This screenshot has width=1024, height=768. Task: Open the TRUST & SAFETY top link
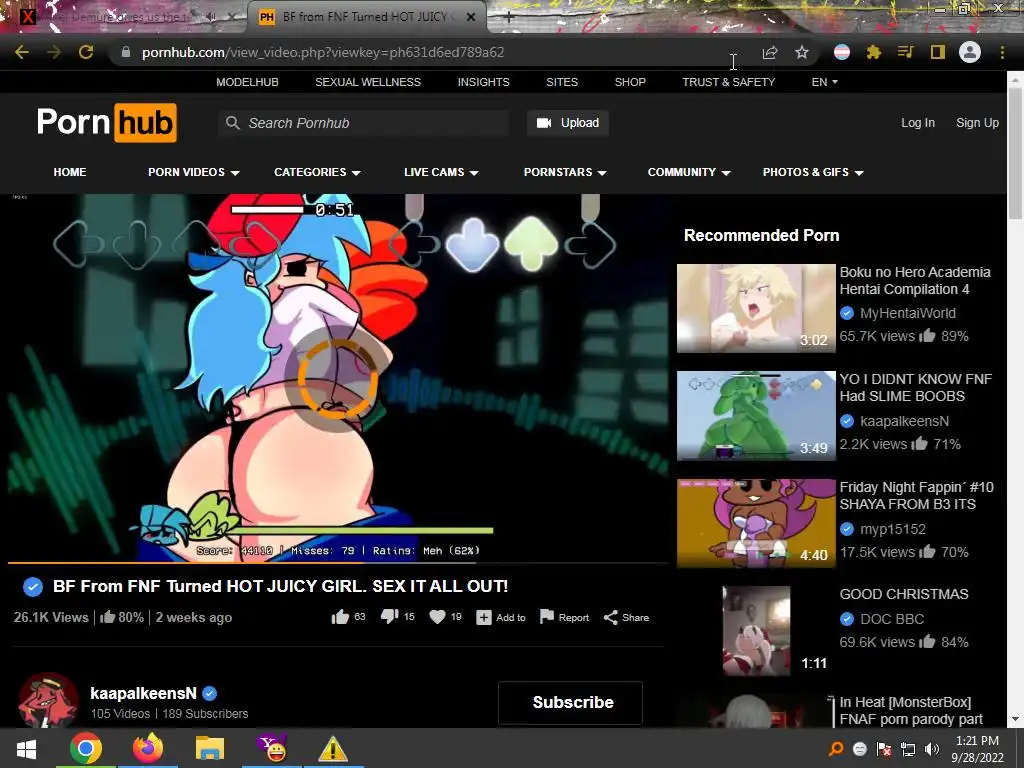729,82
